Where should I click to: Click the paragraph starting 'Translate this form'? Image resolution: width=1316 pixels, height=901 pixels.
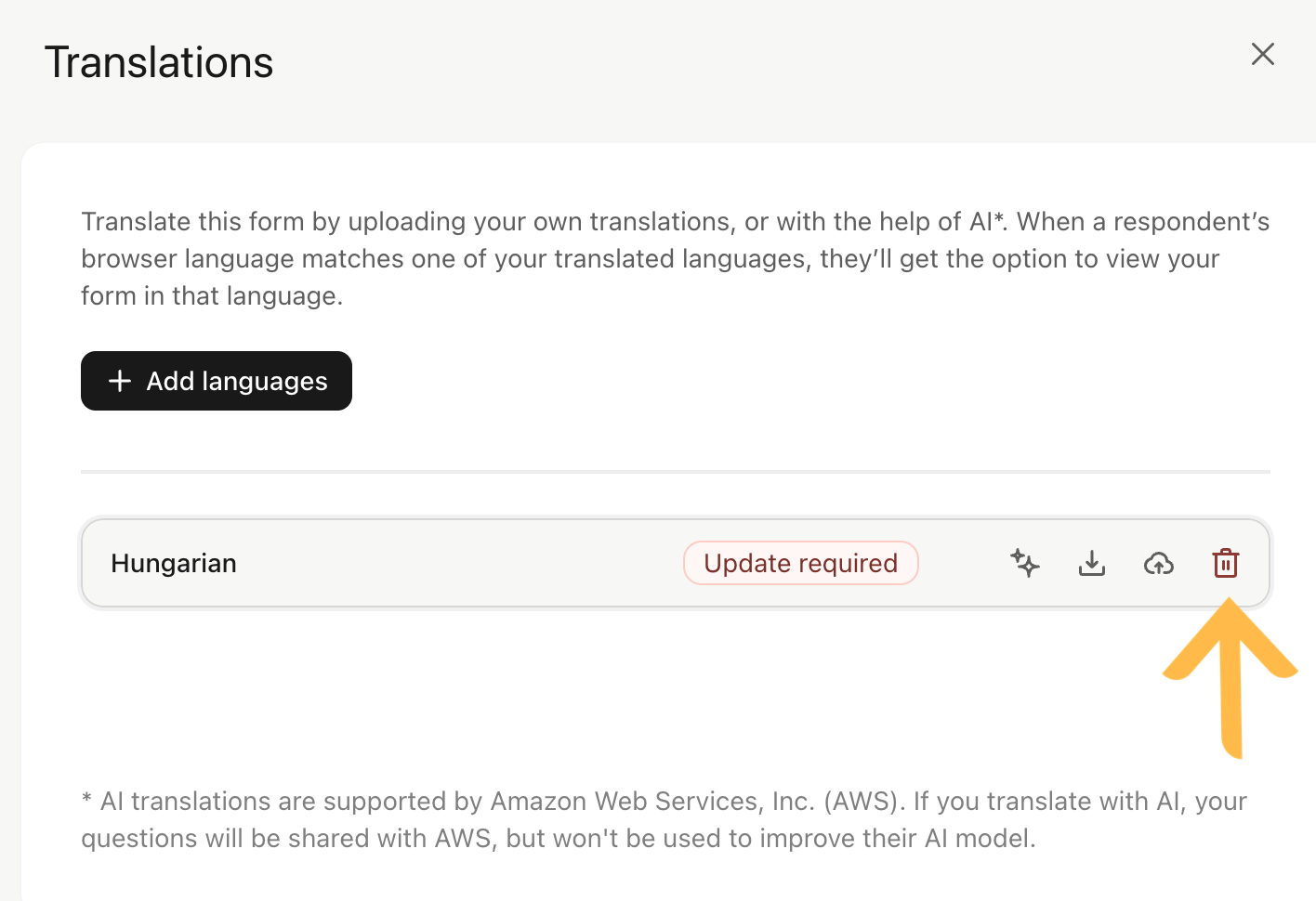(x=676, y=258)
